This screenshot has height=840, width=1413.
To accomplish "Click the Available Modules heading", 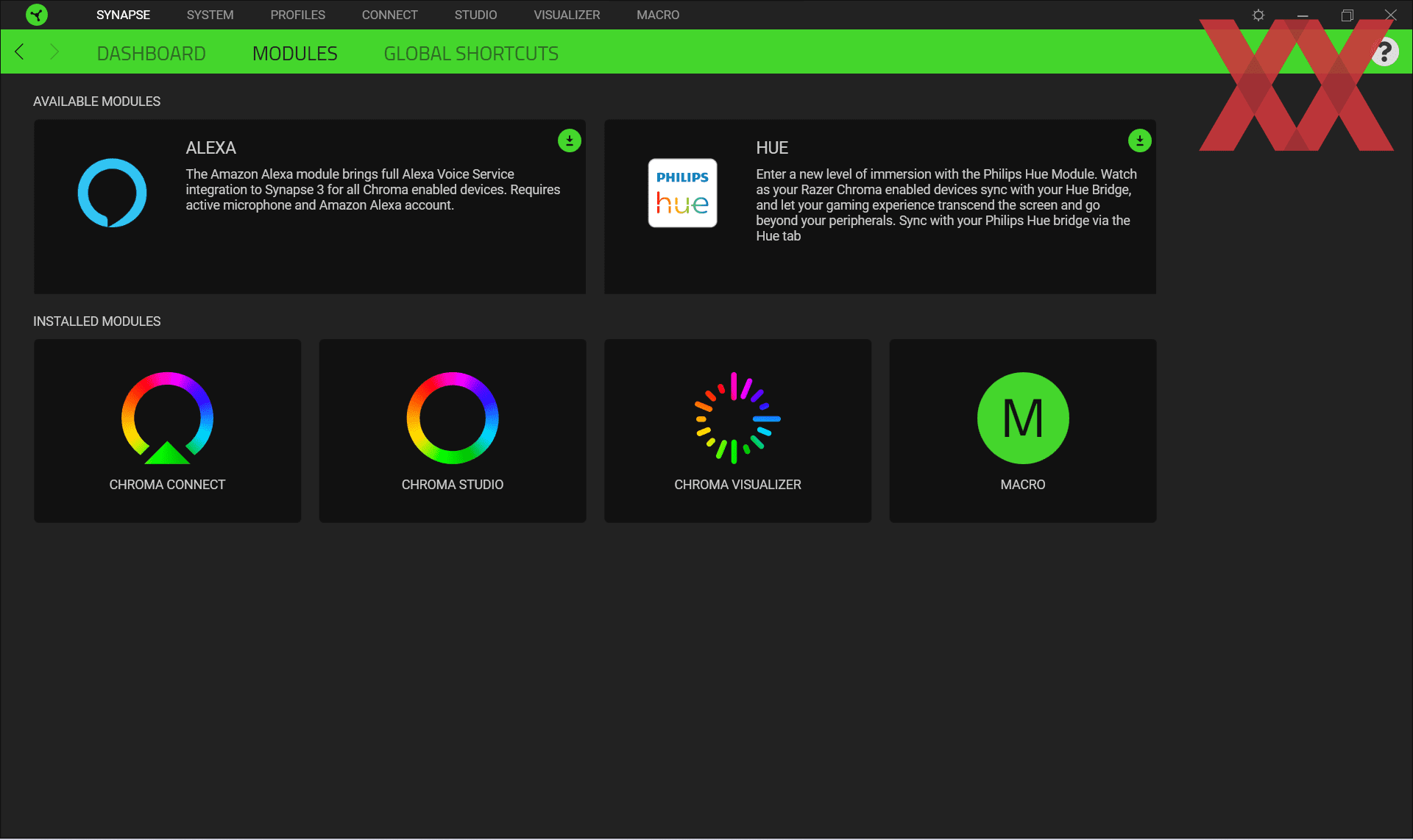I will pos(96,102).
